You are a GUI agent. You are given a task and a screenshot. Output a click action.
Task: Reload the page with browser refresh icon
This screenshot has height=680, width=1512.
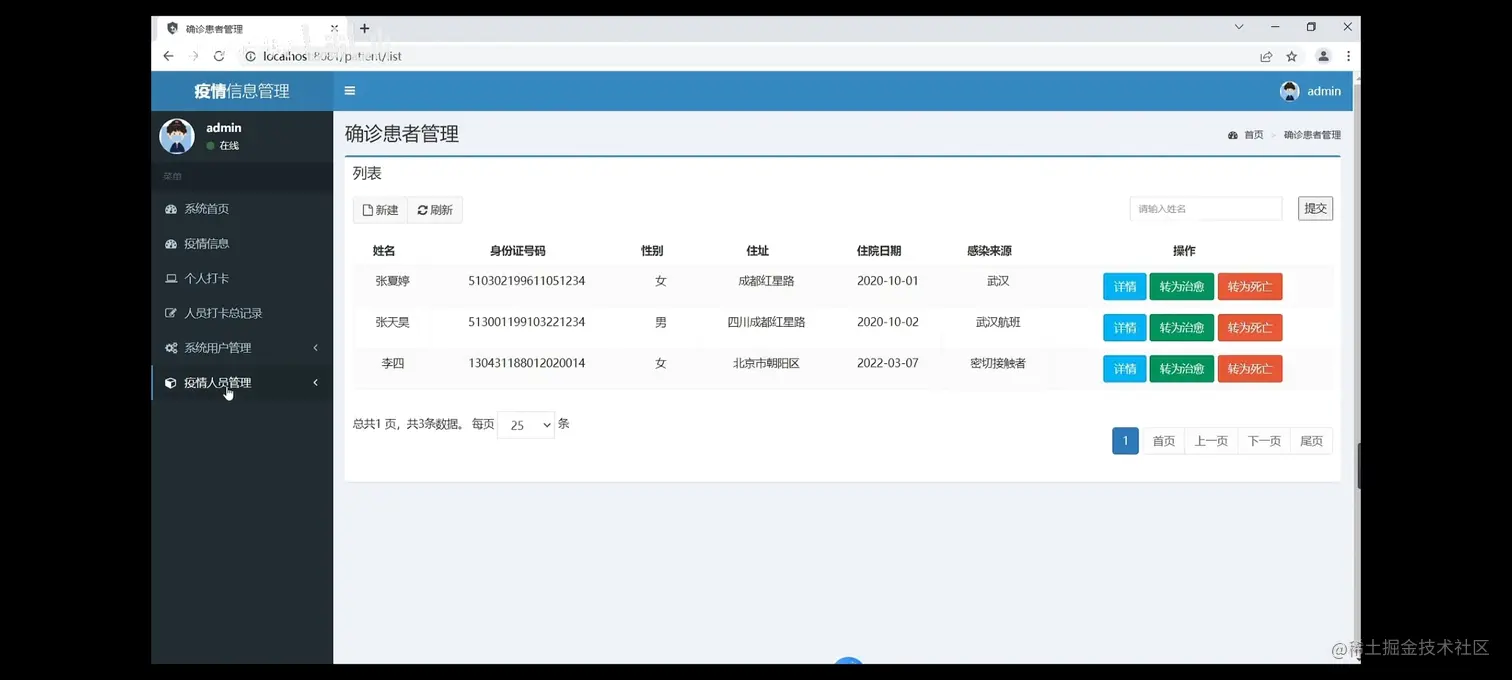click(x=219, y=56)
